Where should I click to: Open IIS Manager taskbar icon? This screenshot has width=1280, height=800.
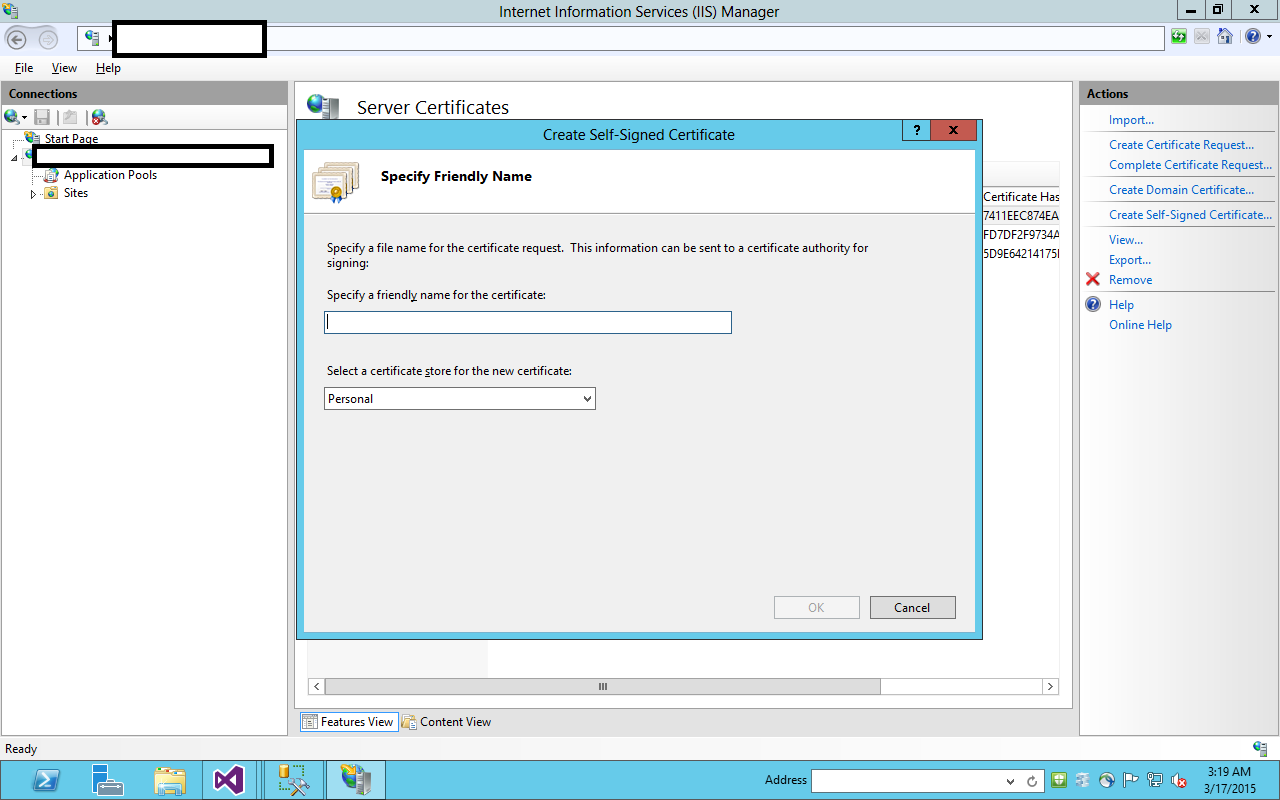[356, 780]
